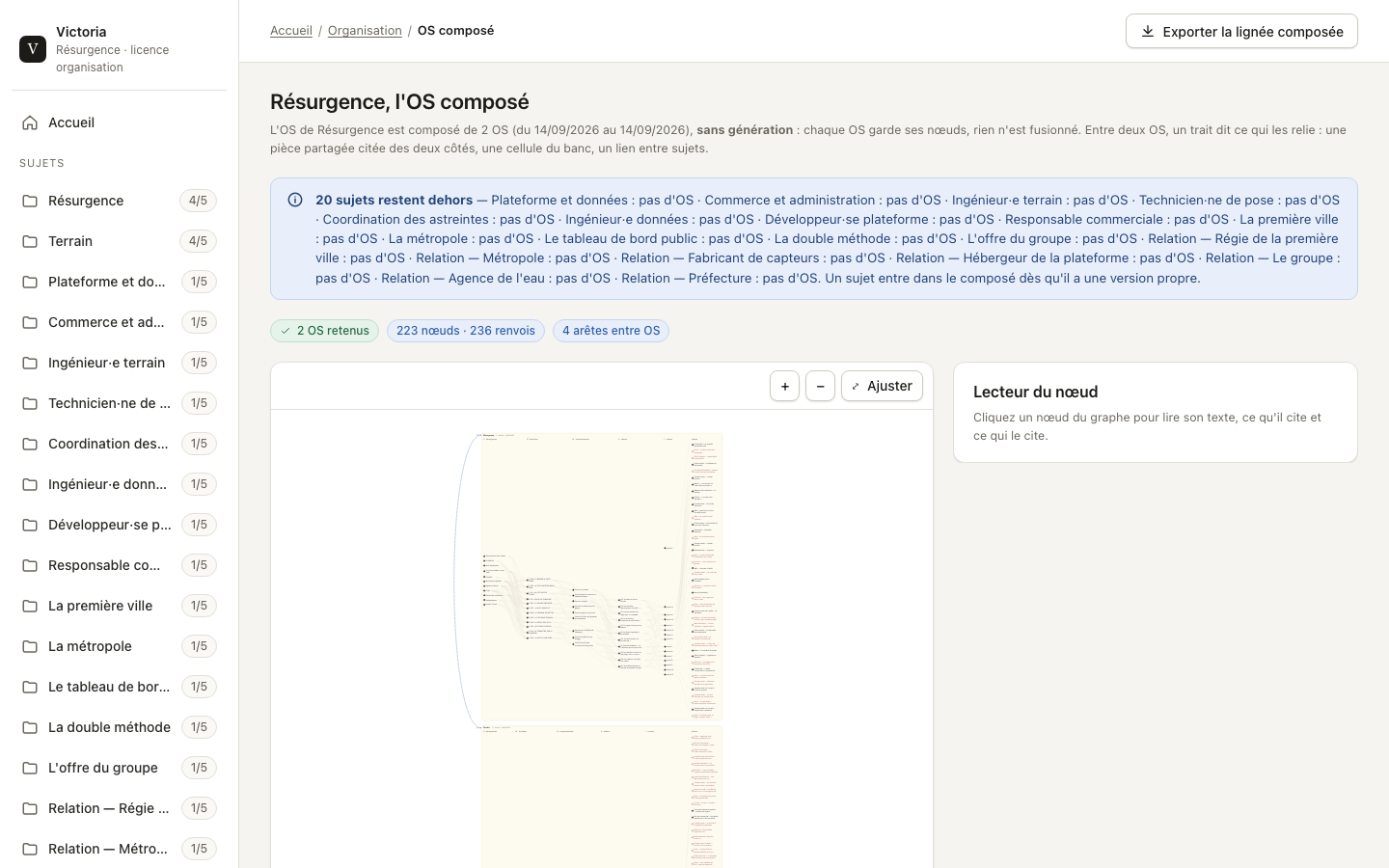
Task: Click the black V organisation logo
Action: point(33,49)
